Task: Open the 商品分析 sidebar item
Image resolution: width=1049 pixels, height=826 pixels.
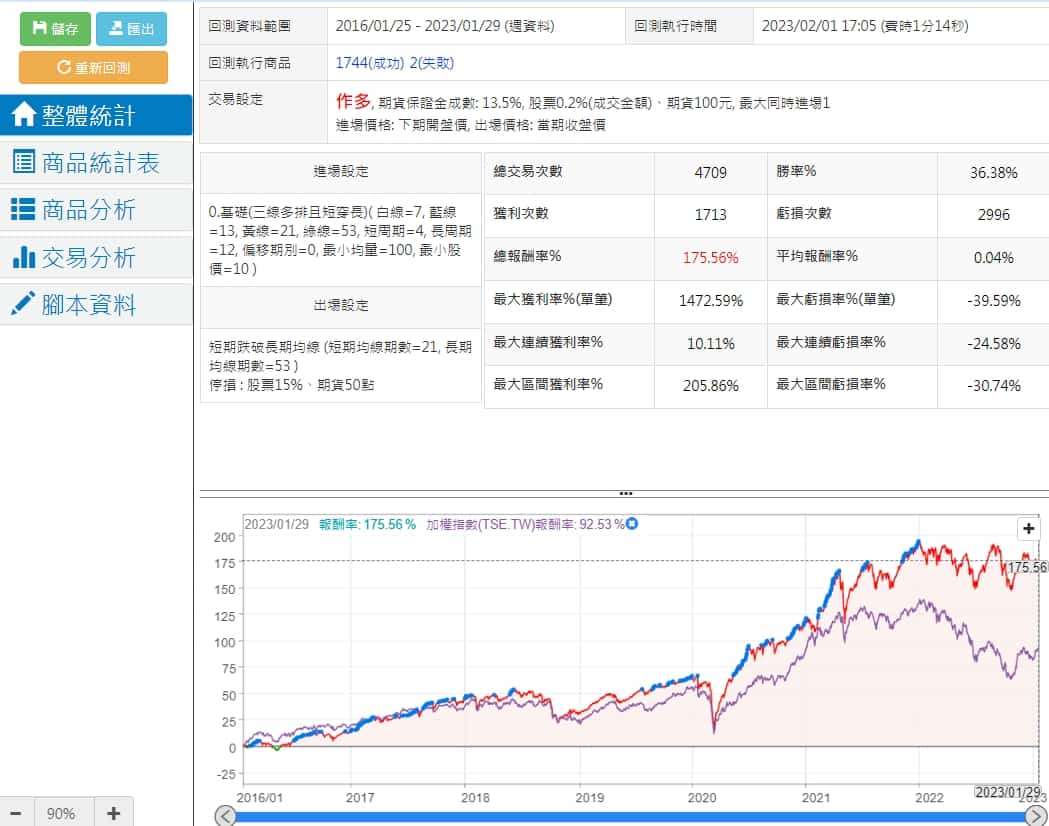Action: [96, 209]
